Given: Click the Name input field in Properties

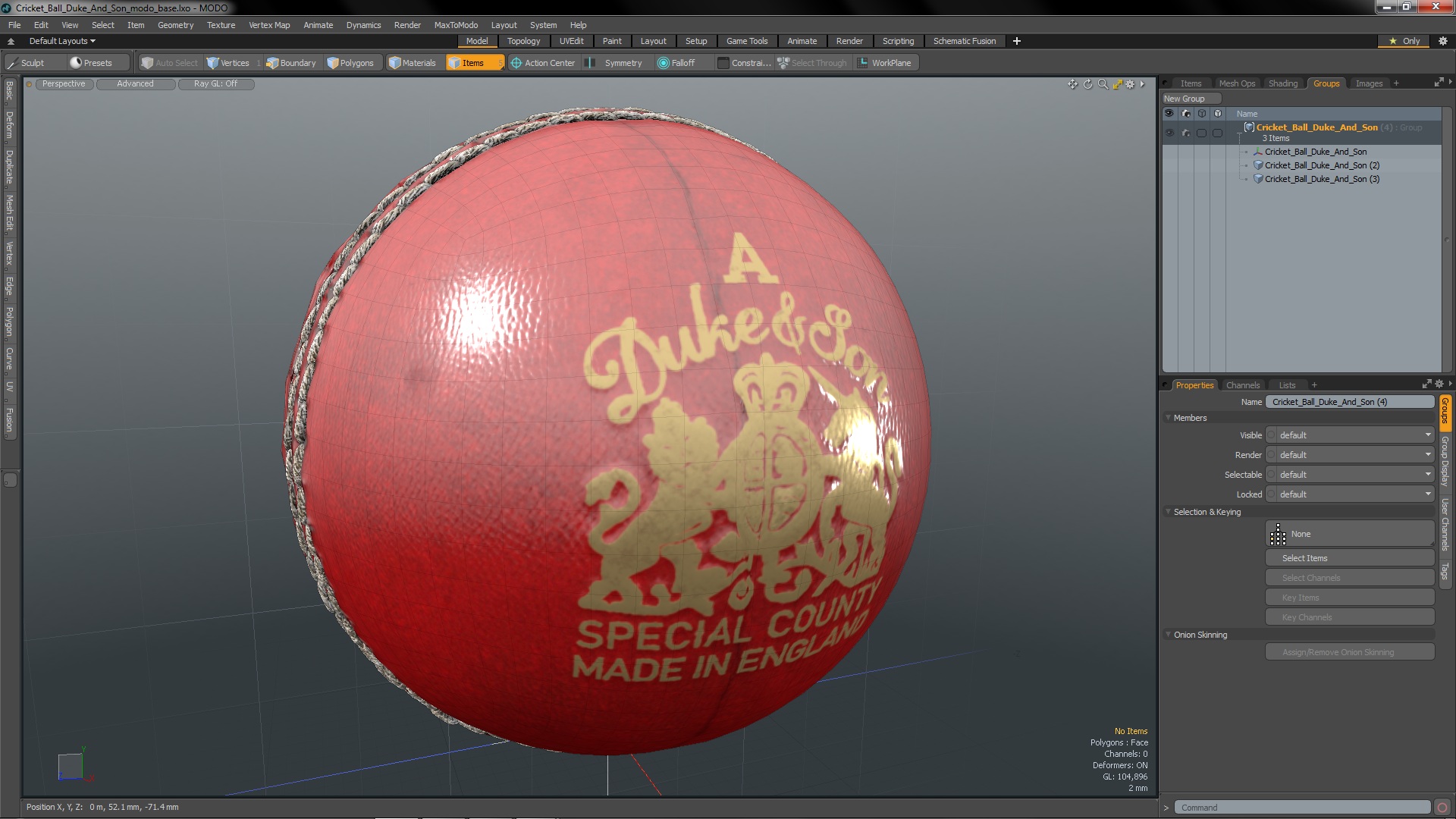Looking at the screenshot, I should 1350,402.
